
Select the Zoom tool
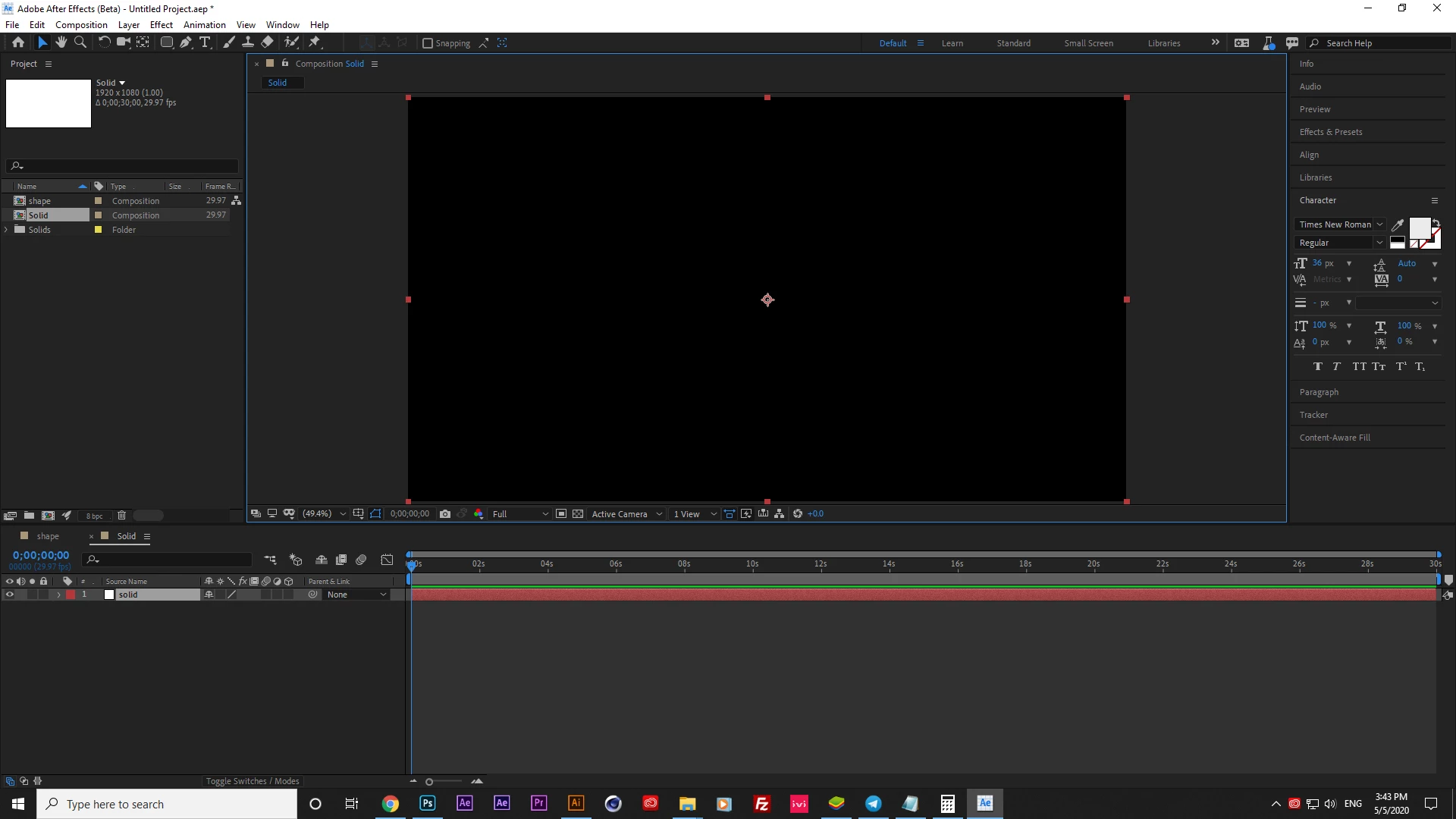pos(80,42)
